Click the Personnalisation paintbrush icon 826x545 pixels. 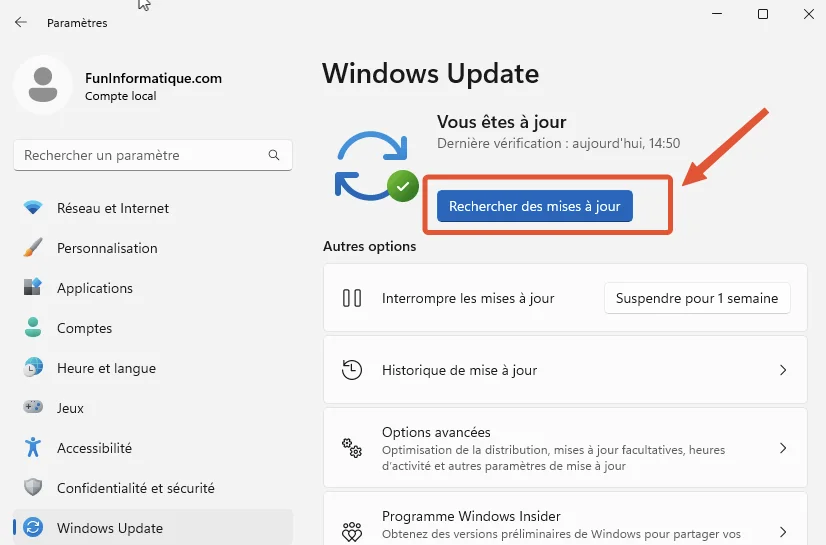pos(33,247)
